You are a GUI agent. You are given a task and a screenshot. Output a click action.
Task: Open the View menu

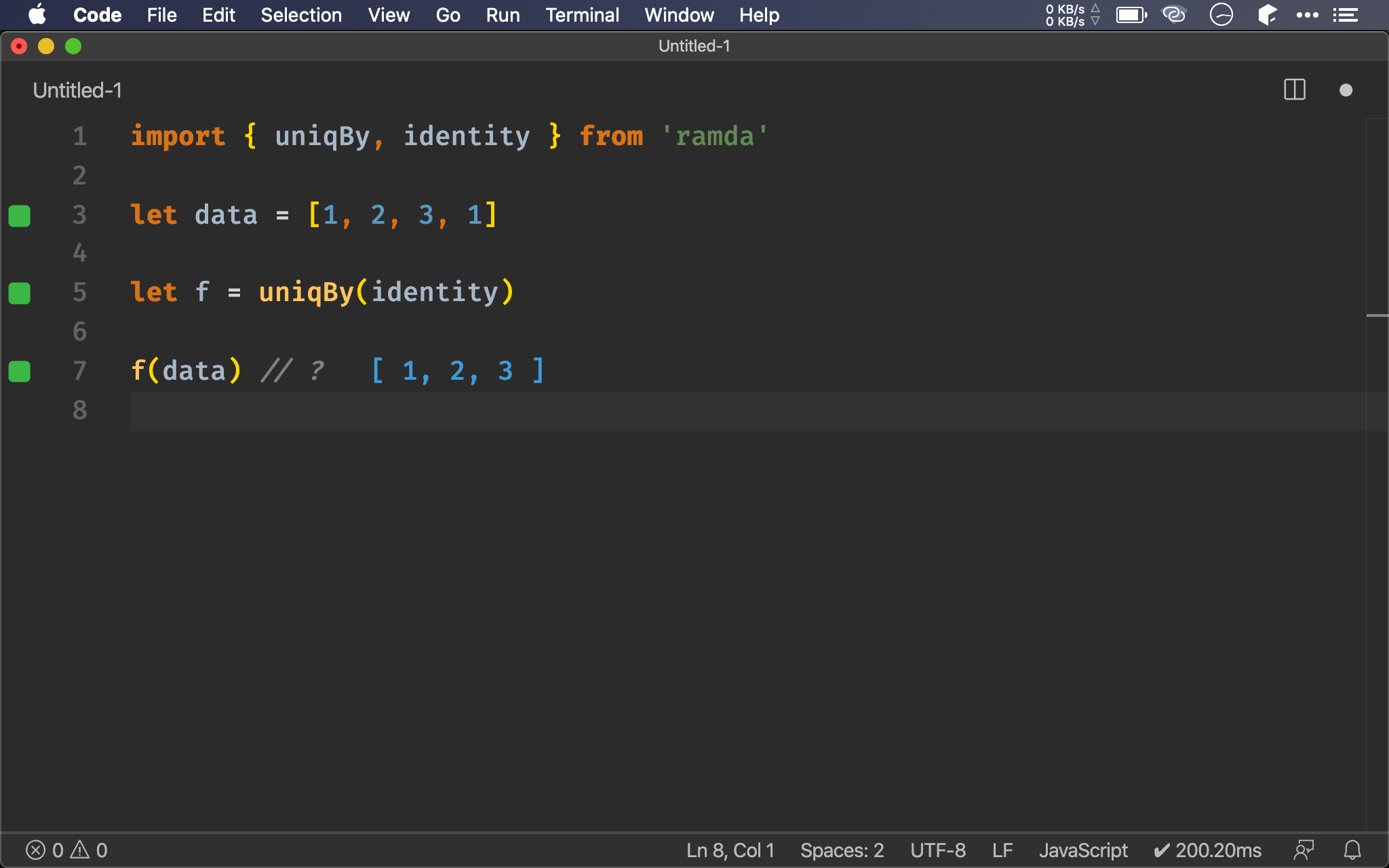tap(385, 14)
